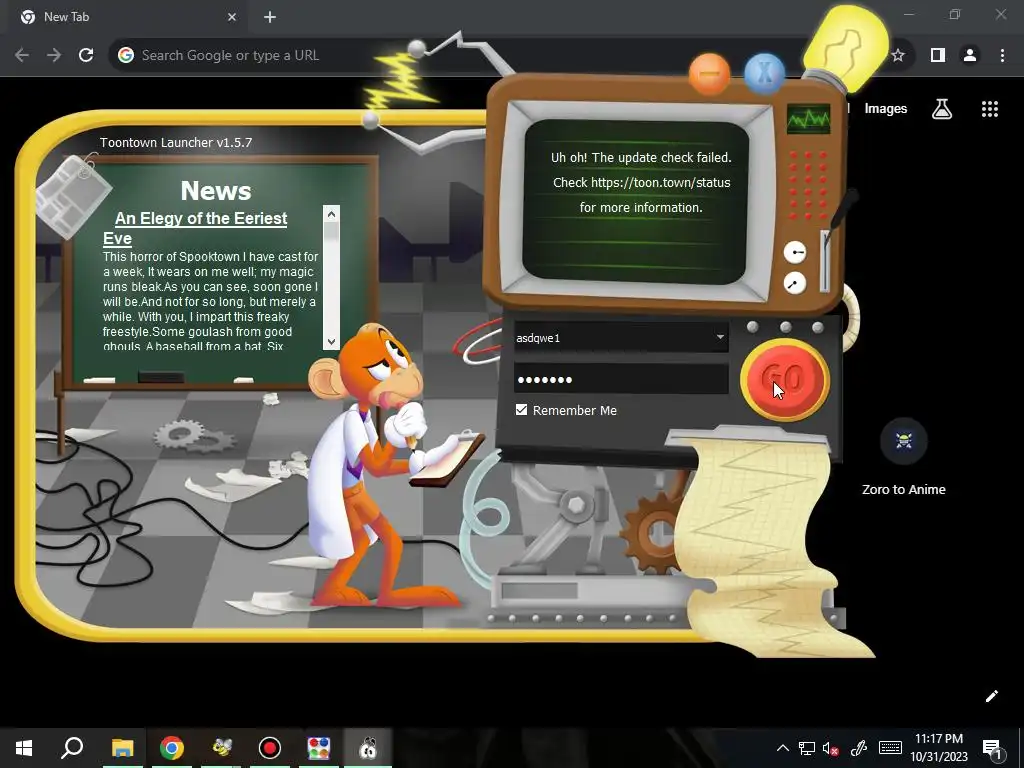Click the Chrome address bar search field

tap(457, 56)
